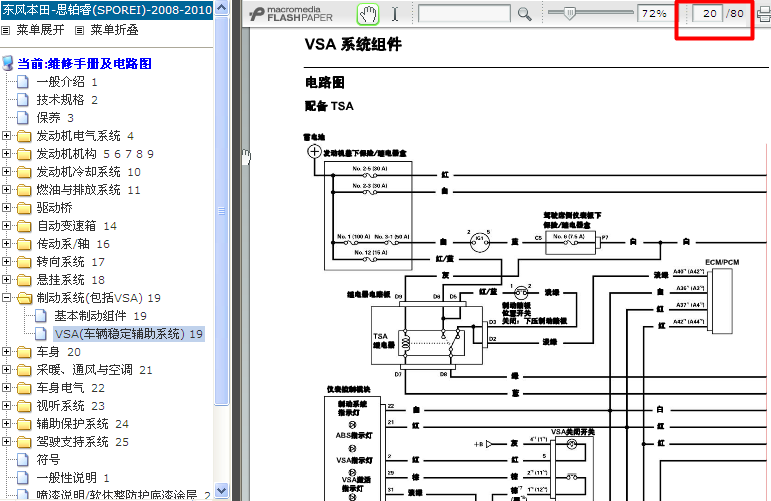Select the text selection I-beam tool
The height and width of the screenshot is (501, 771).
point(395,14)
